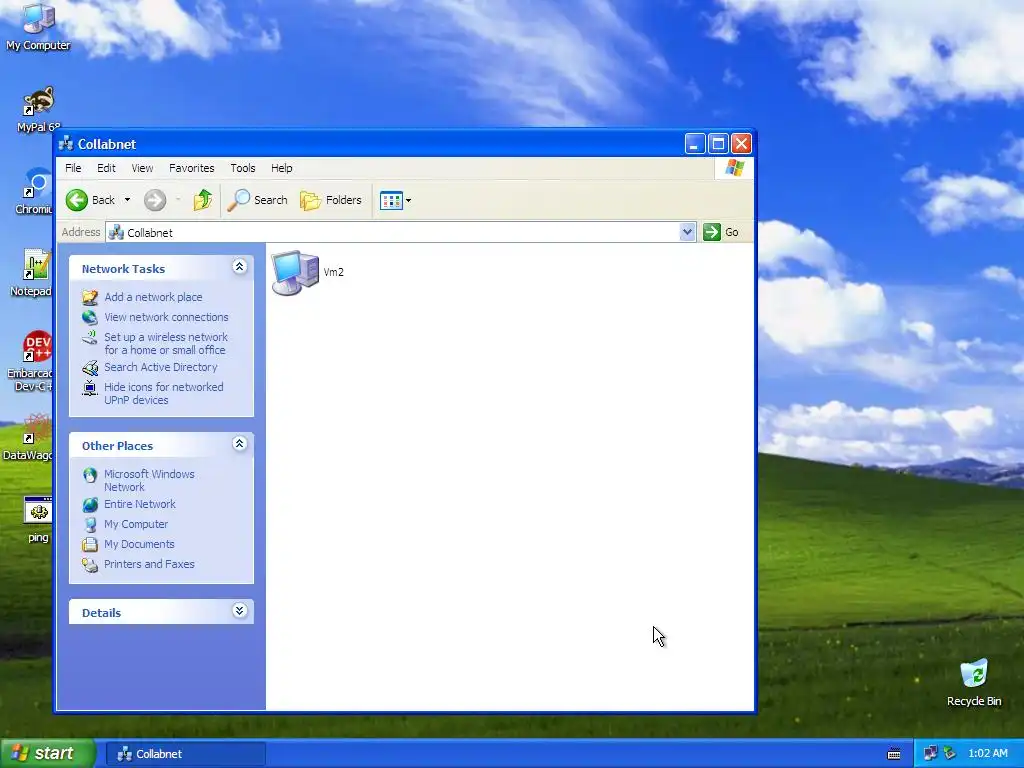Click the Entire Network globe icon
Screen dimensions: 1024x768
[89, 504]
